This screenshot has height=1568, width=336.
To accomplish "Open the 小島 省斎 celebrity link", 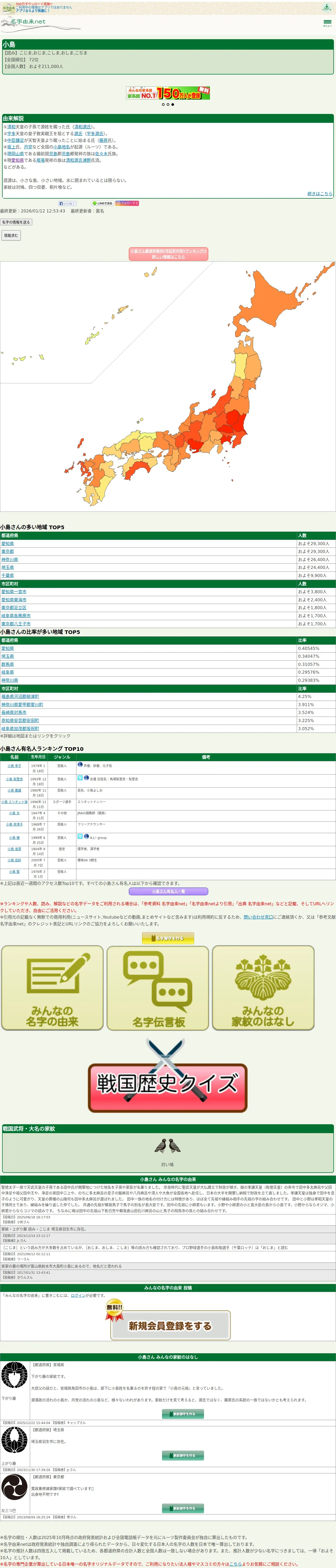I will 14,849.
